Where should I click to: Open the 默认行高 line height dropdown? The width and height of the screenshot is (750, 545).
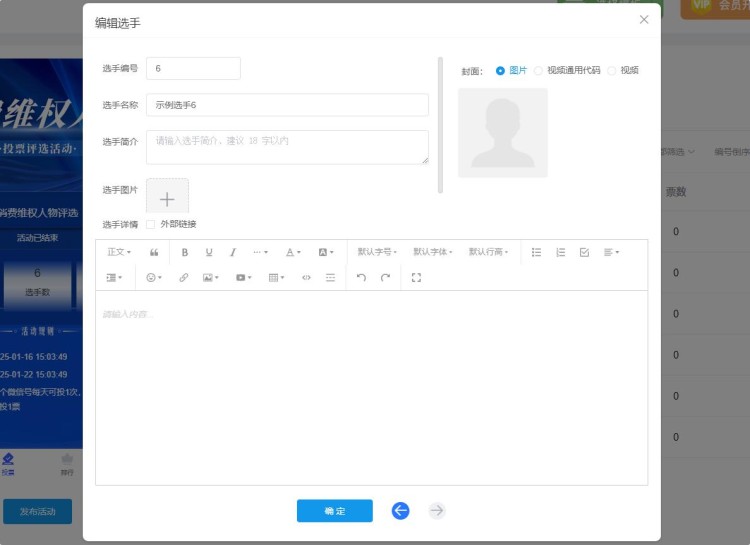coord(489,252)
